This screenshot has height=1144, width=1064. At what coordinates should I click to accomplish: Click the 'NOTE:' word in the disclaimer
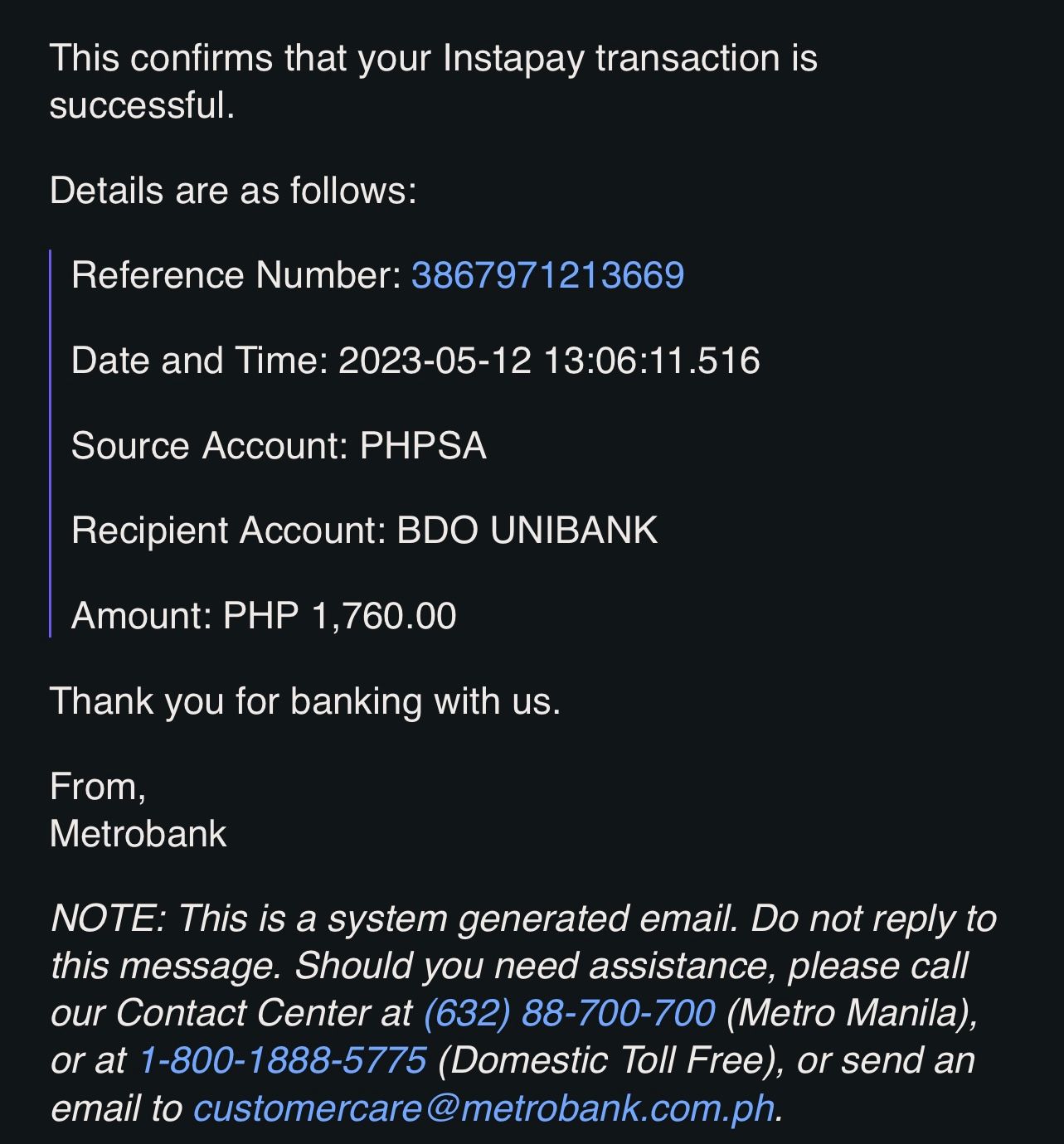click(x=109, y=919)
